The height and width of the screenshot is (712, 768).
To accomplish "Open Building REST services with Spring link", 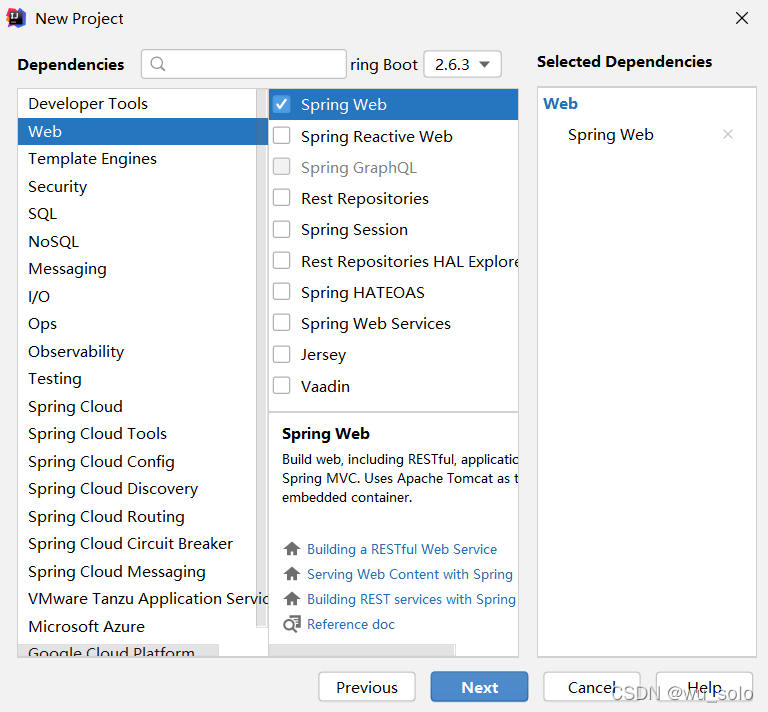I will coord(411,599).
